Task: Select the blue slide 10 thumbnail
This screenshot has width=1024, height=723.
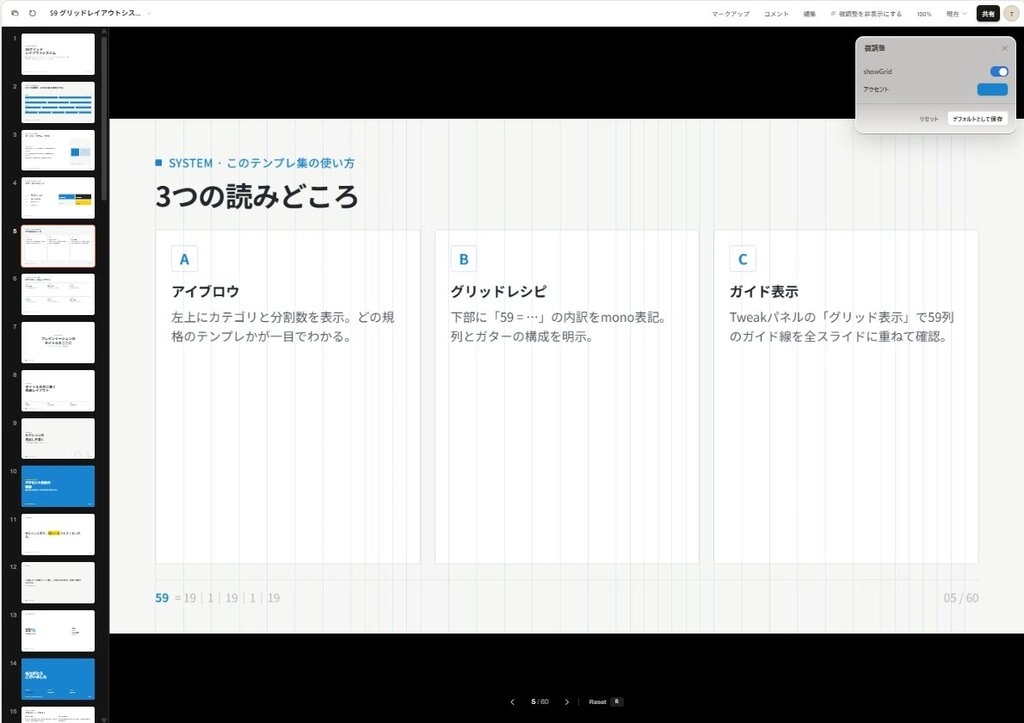Action: click(58, 487)
